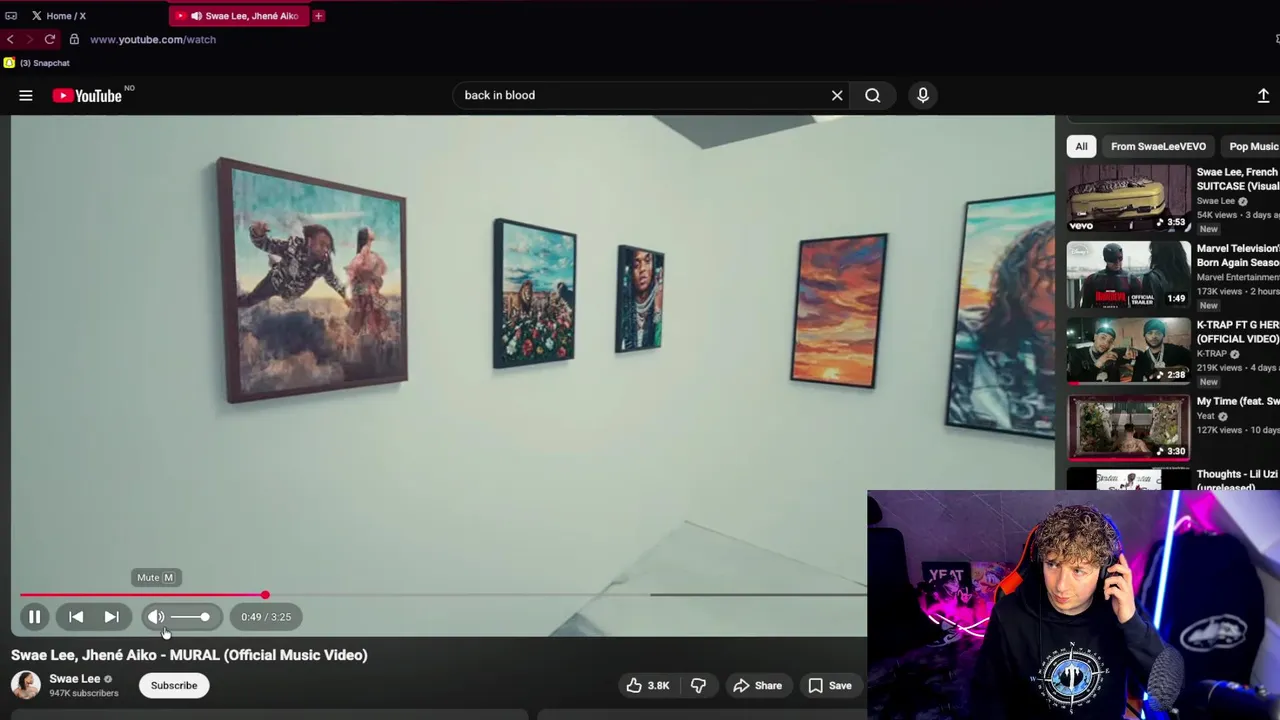Open the Thoughts - Lil Uzi video title
1280x720 pixels.
click(1238, 480)
